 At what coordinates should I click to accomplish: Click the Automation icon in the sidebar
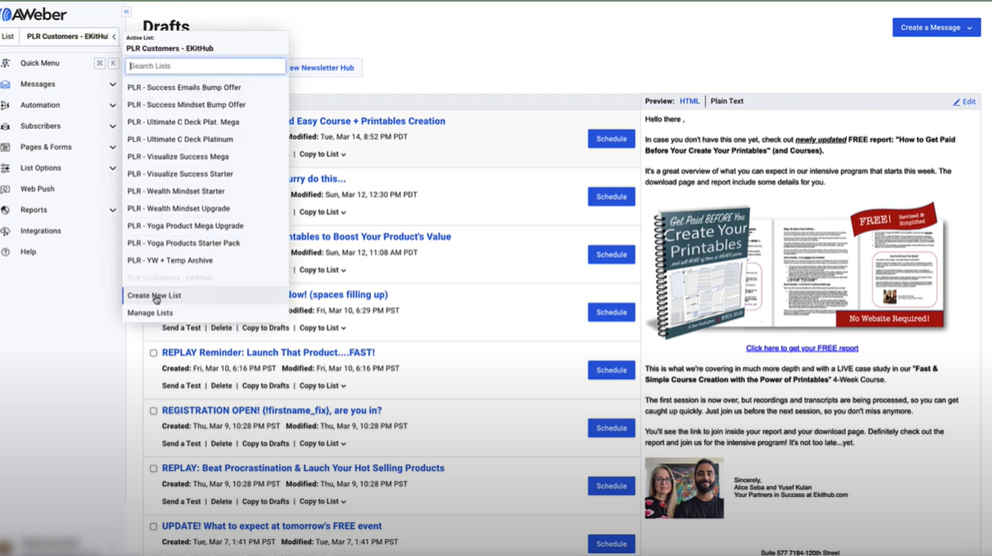[x=6, y=105]
